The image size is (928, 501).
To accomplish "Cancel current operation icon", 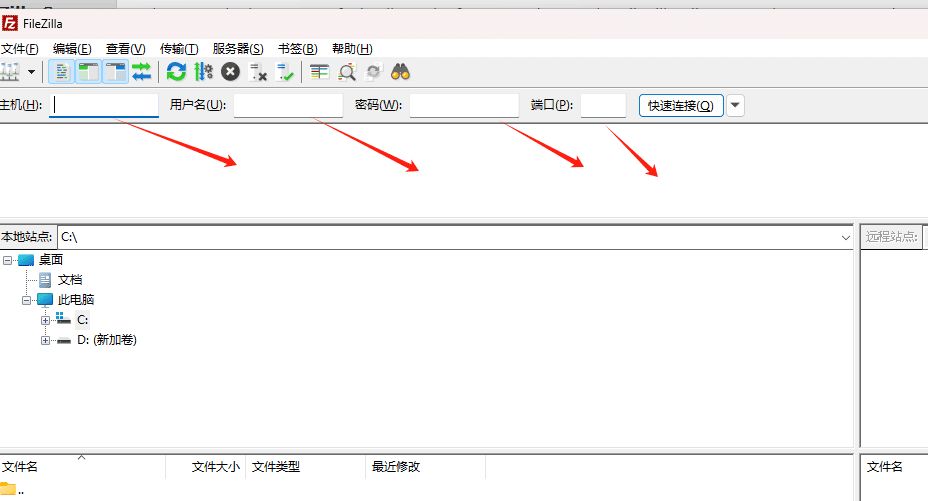I will (230, 72).
